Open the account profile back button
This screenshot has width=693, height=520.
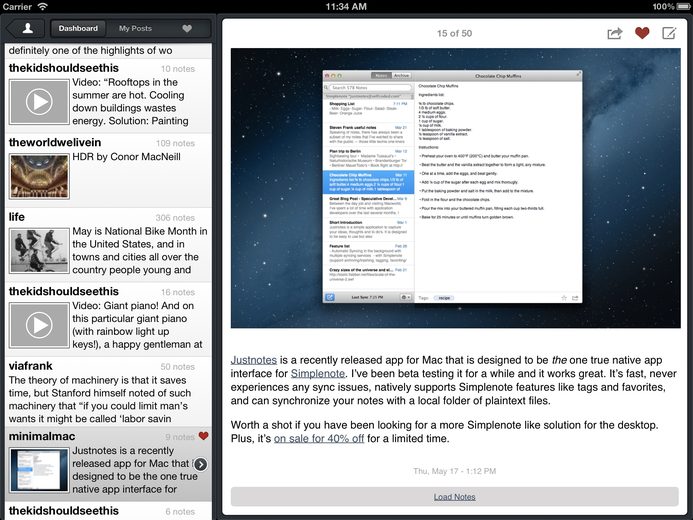[26, 29]
